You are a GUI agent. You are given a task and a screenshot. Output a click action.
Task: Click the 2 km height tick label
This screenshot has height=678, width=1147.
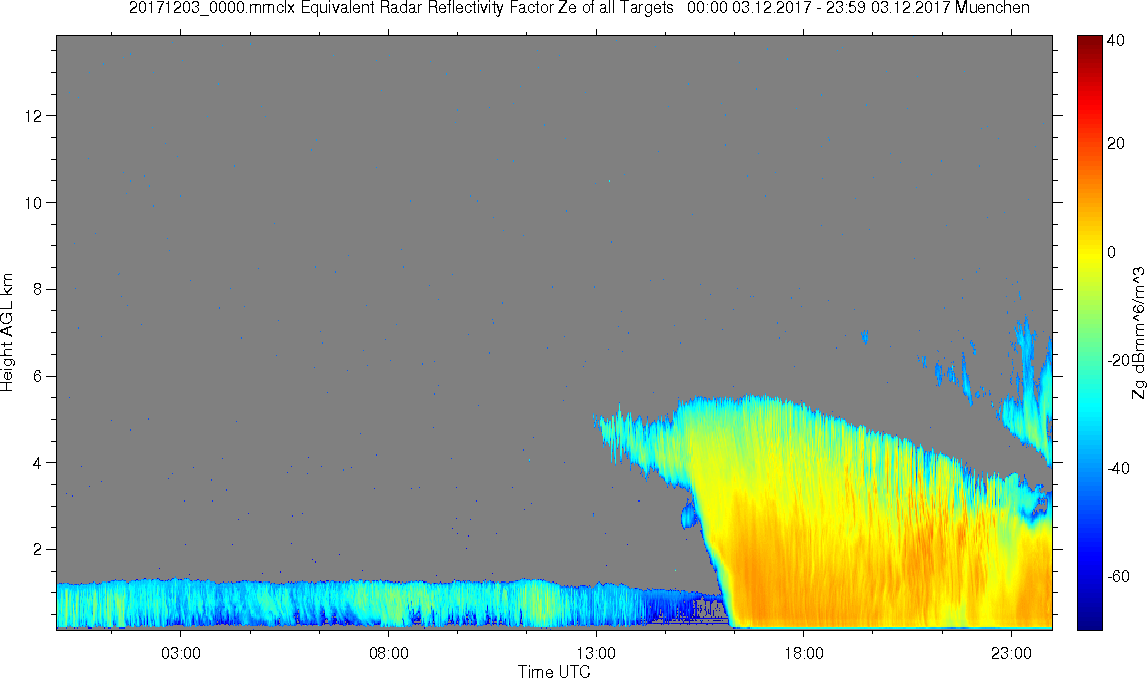coord(37,549)
